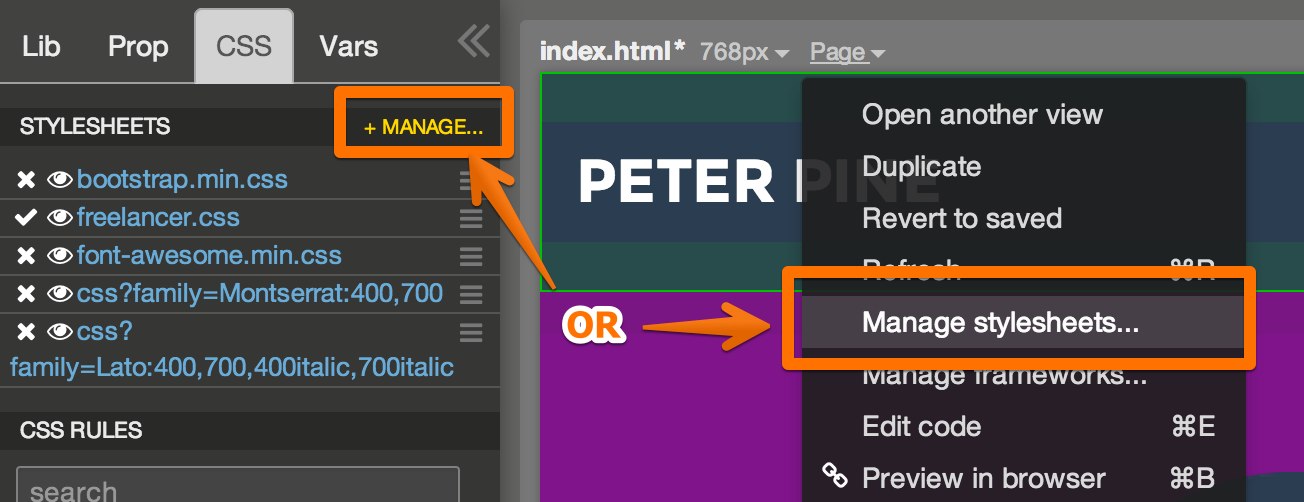The width and height of the screenshot is (1304, 502).
Task: Open the font-awesome.min.css stylesheet link
Action: click(209, 255)
